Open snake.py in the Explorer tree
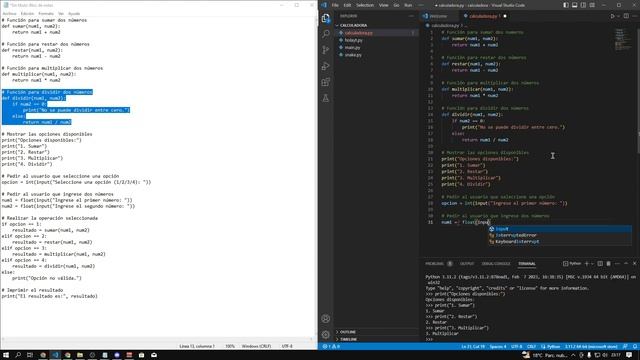Viewport: 640px width, 360px height. pyautogui.click(x=353, y=55)
